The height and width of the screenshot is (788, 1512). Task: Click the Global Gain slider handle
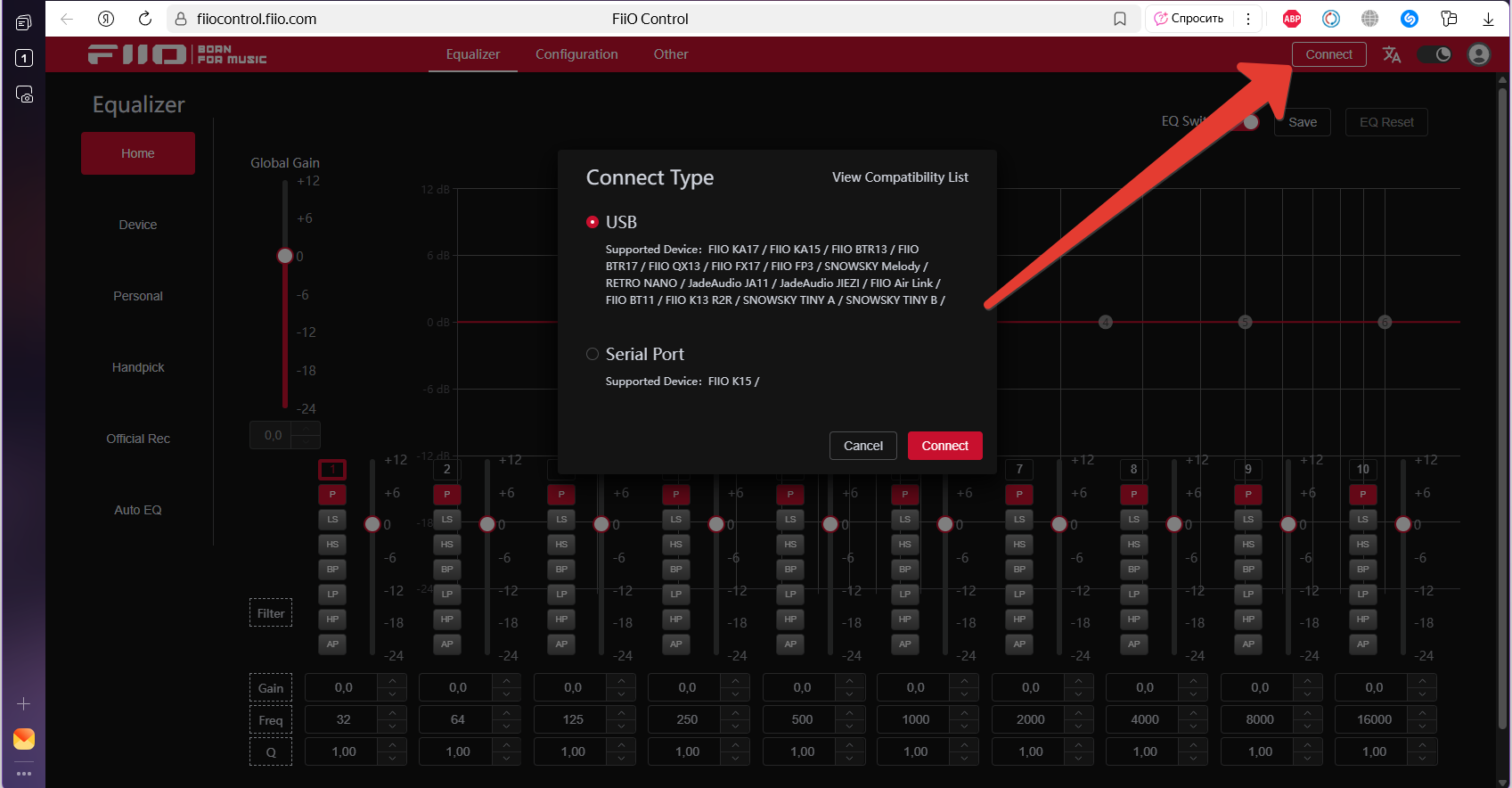pyautogui.click(x=285, y=256)
